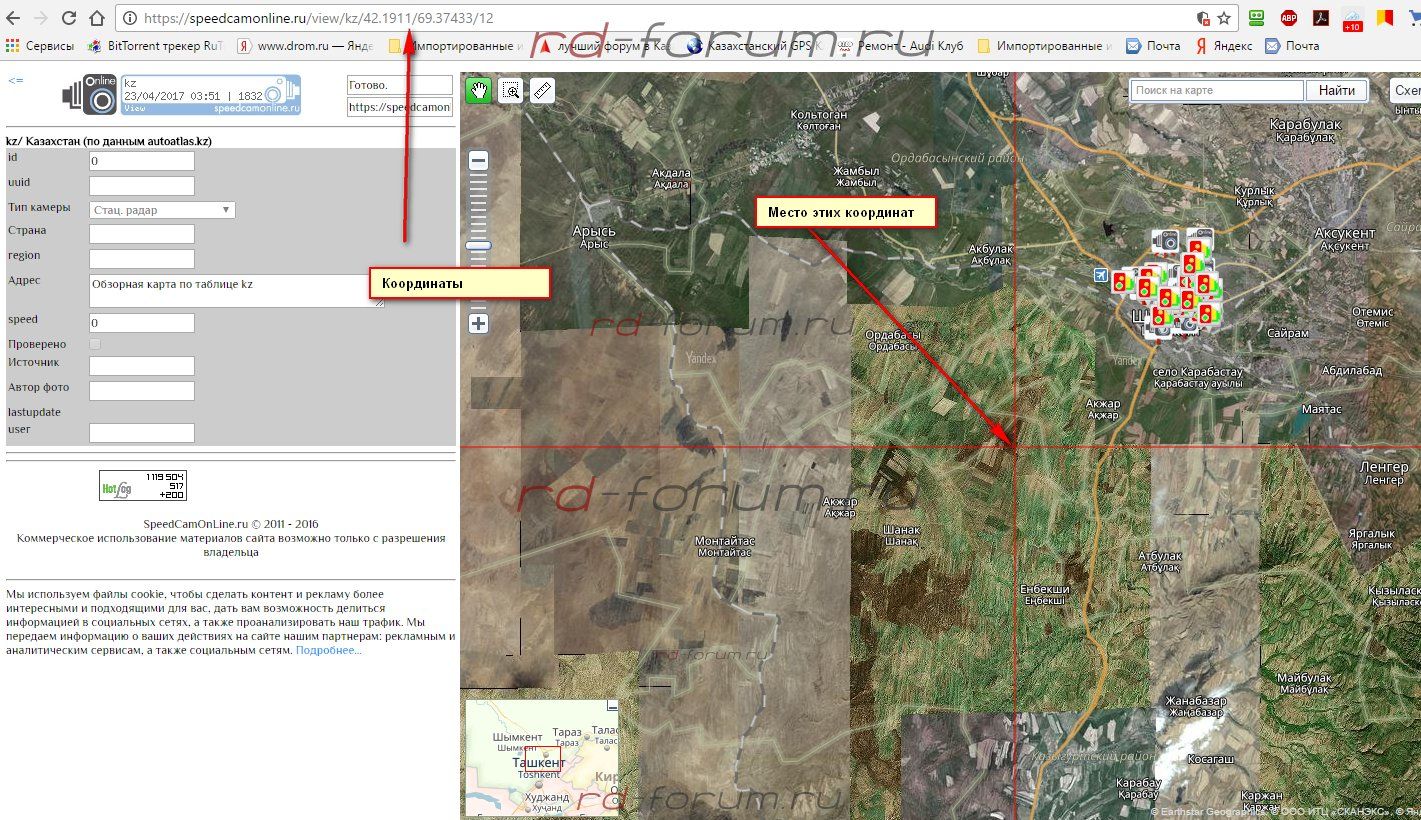Viewport: 1421px width, 820px height.
Task: Collapse the overview minimap panel
Action: (613, 707)
